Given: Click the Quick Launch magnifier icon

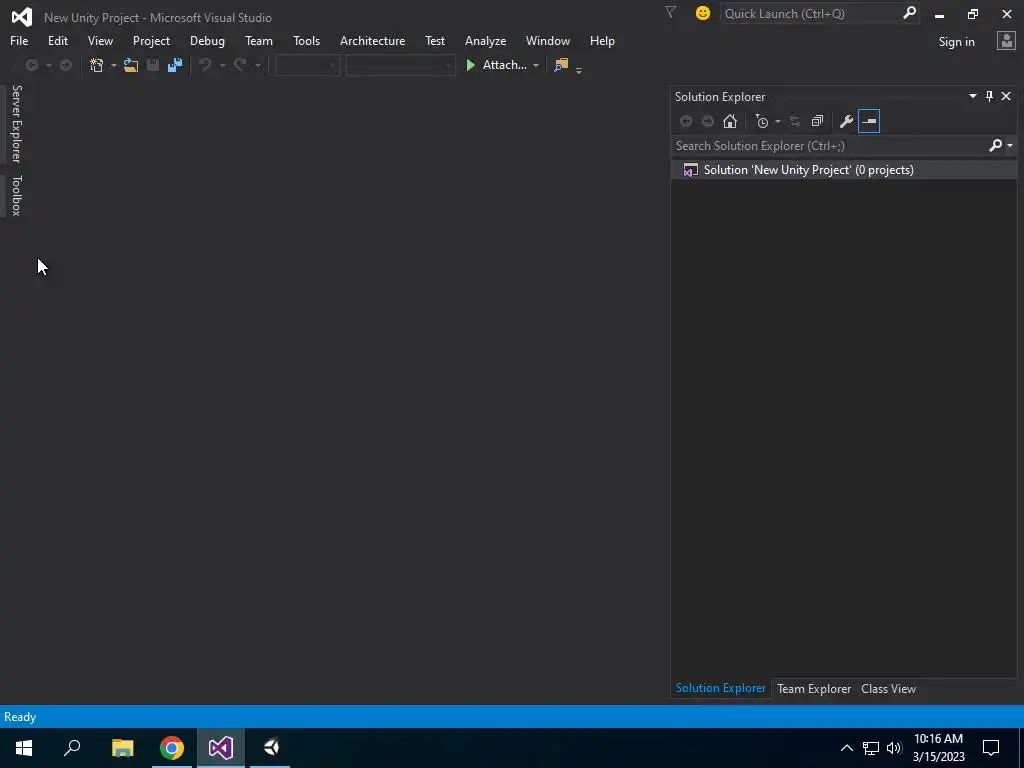Looking at the screenshot, I should [x=909, y=13].
